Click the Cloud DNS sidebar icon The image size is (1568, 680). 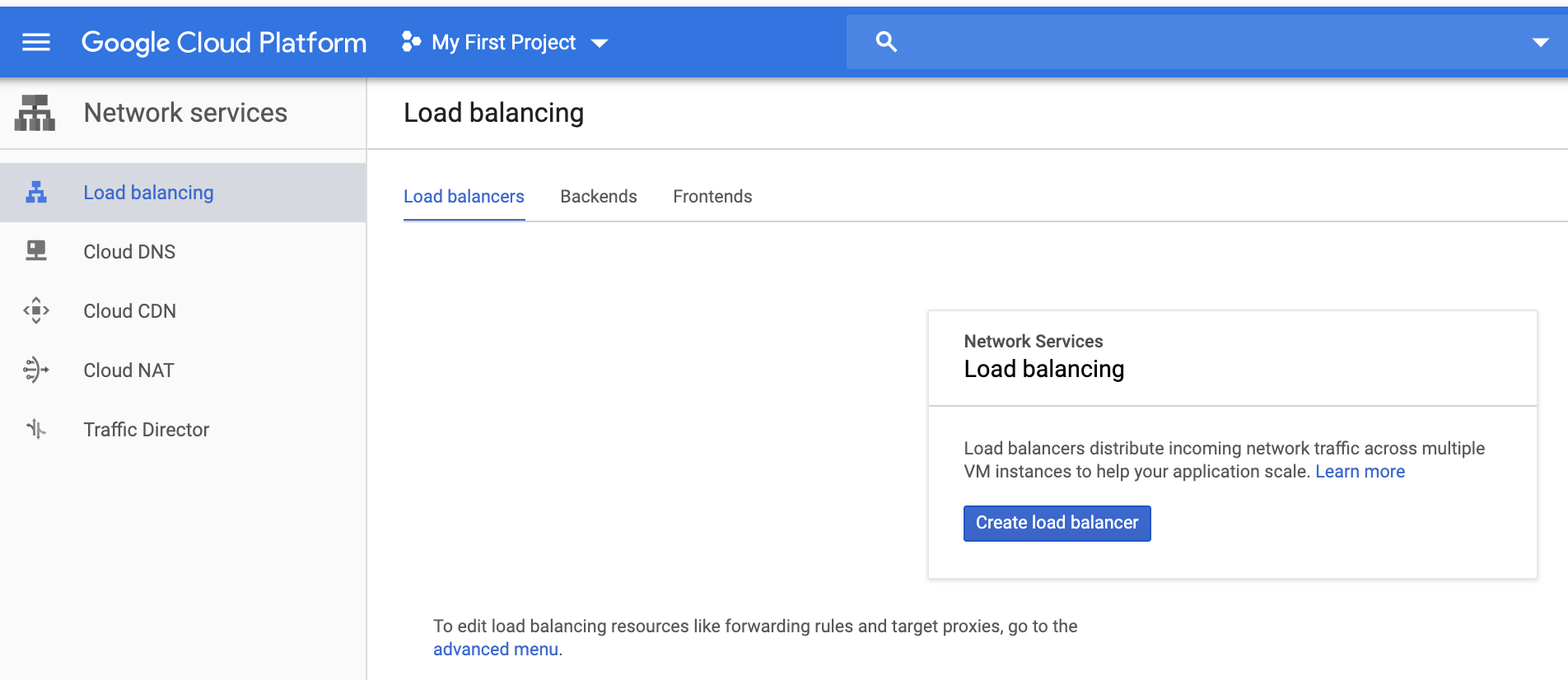tap(36, 251)
